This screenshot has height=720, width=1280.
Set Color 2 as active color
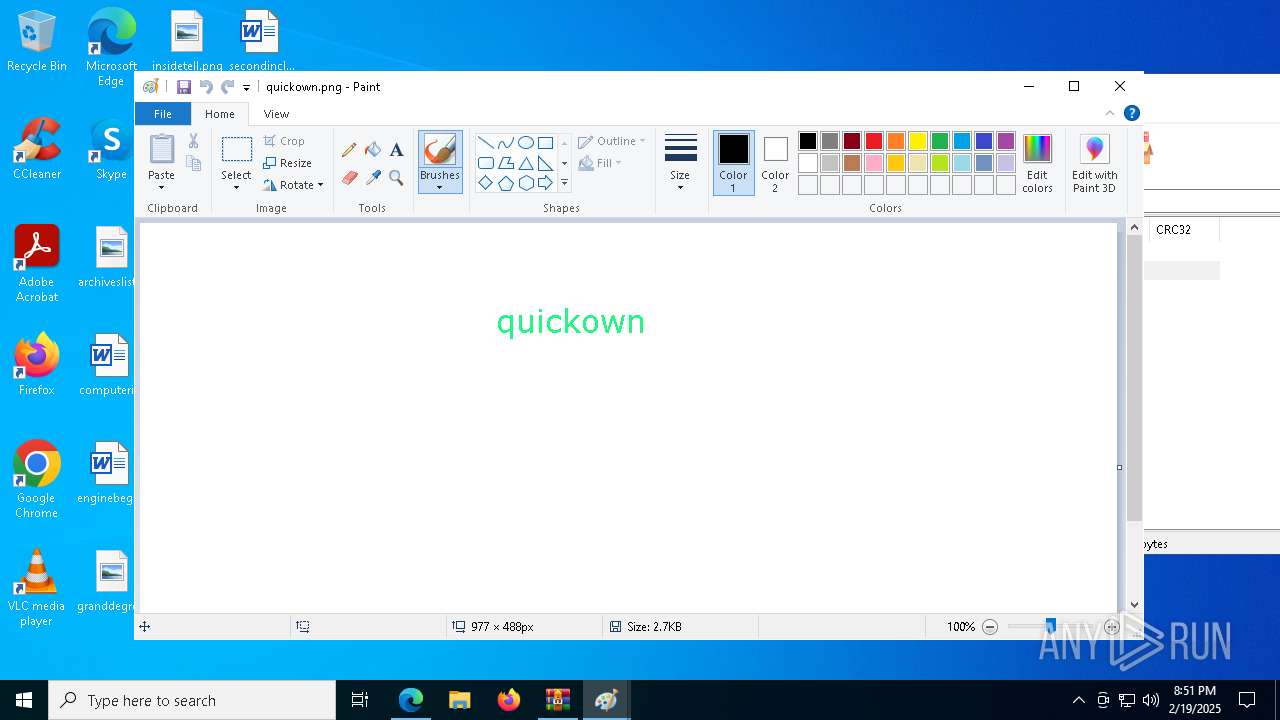(775, 162)
